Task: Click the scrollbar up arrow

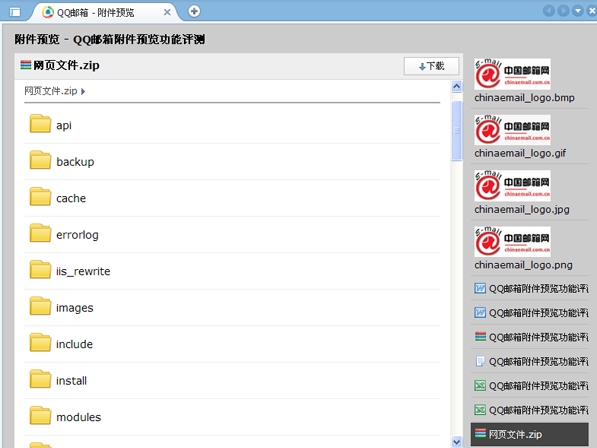Action: 457,86
